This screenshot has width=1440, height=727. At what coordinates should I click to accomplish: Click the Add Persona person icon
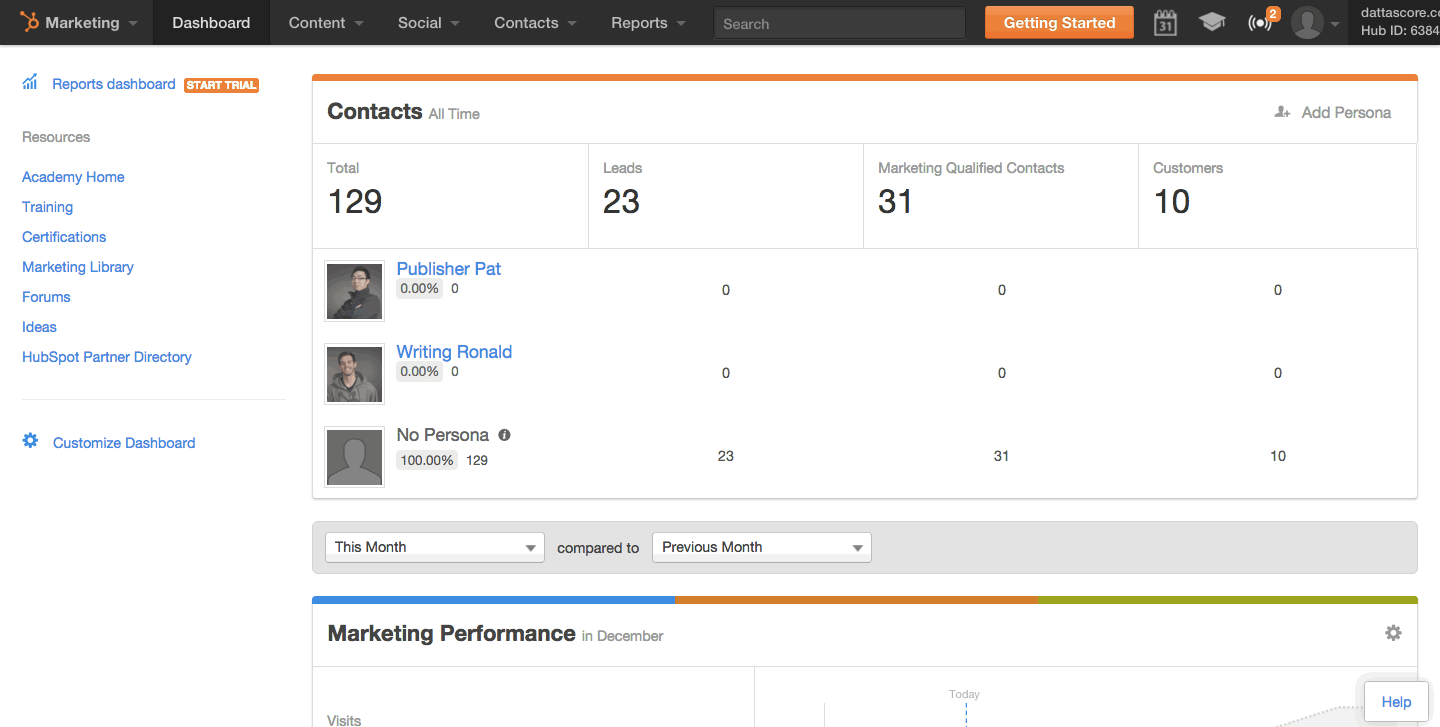point(1282,112)
